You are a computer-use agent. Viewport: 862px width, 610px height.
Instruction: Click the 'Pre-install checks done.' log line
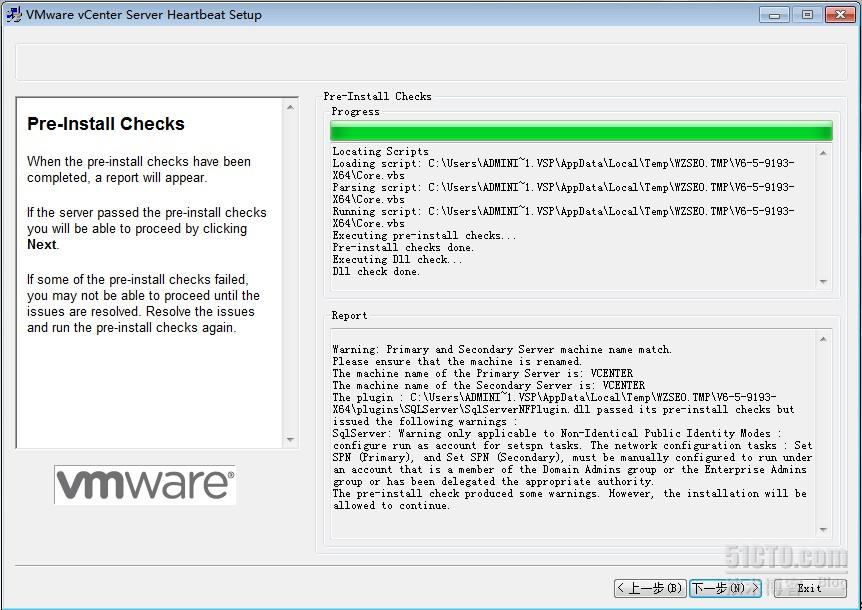pos(403,247)
